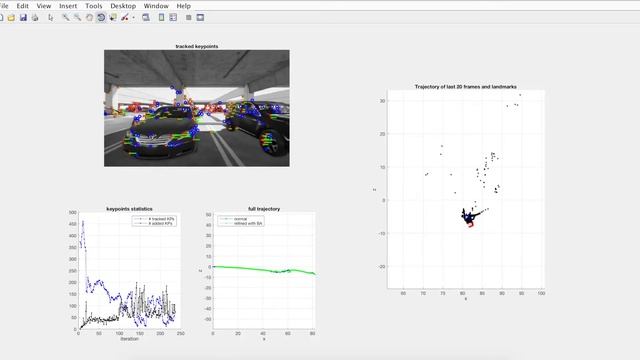Save the current figure
This screenshot has width=640, height=360.
click(x=23, y=18)
